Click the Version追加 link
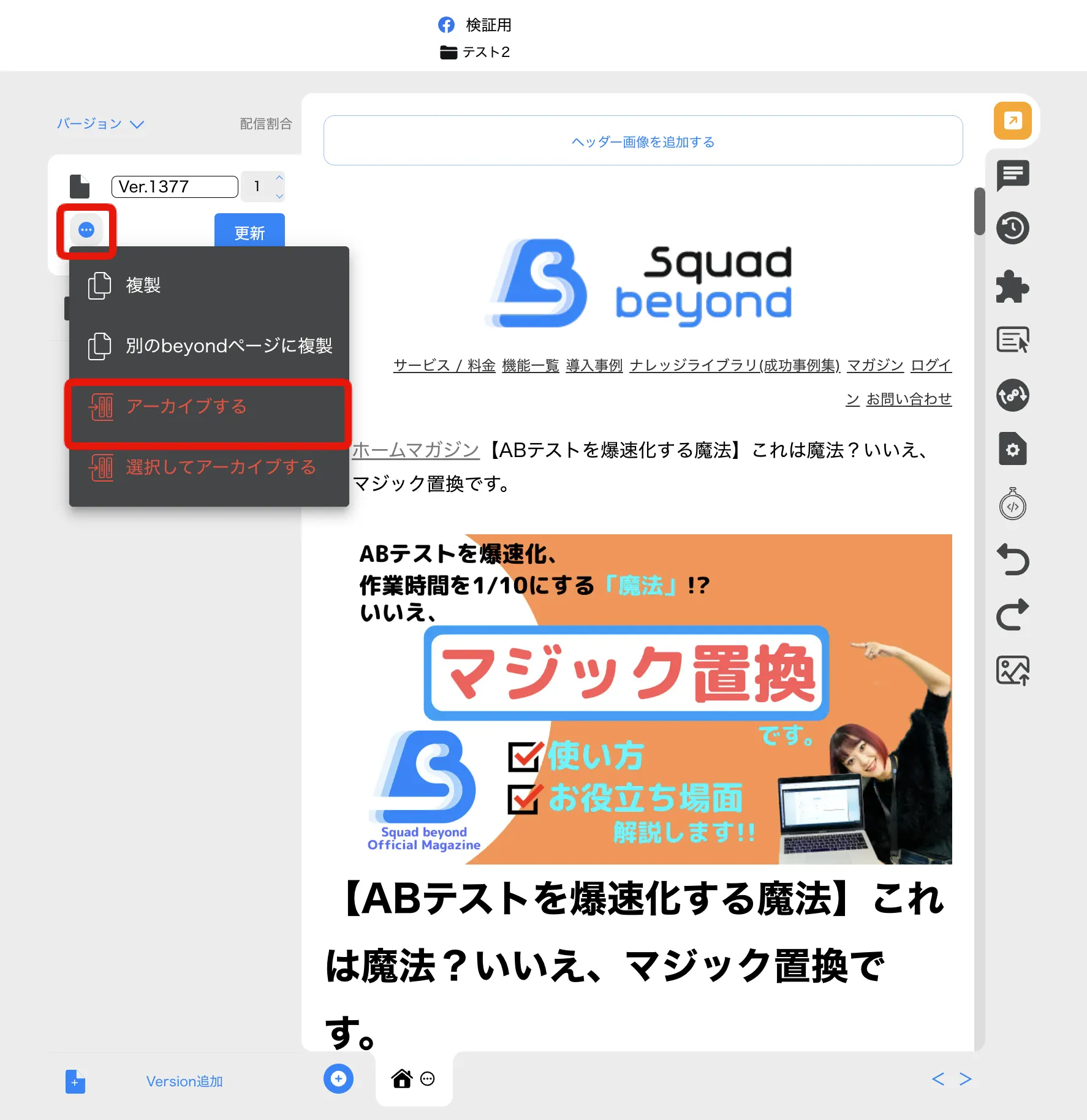Screen dimensions: 1087x1120 (184, 1081)
